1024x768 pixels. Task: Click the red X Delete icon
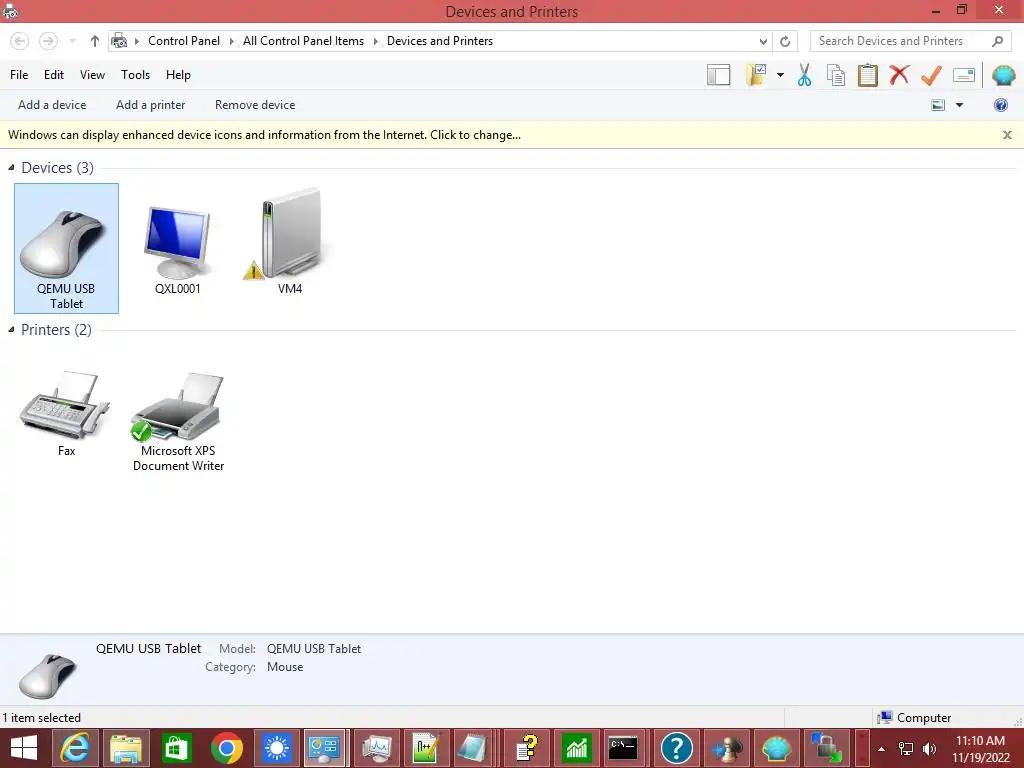coord(899,74)
